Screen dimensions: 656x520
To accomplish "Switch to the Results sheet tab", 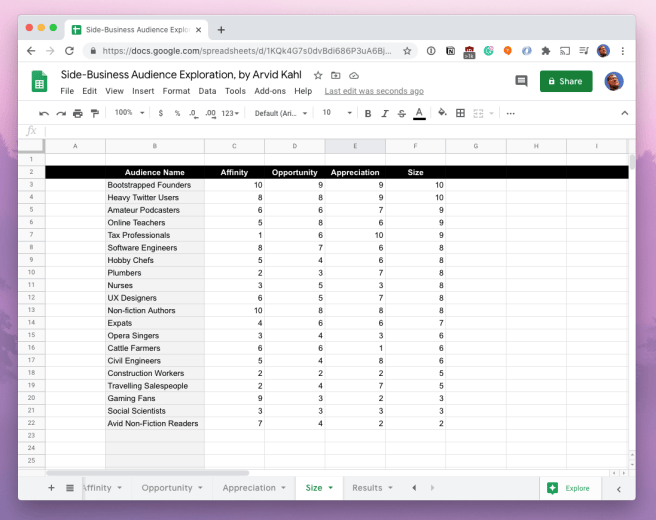I will click(367, 488).
